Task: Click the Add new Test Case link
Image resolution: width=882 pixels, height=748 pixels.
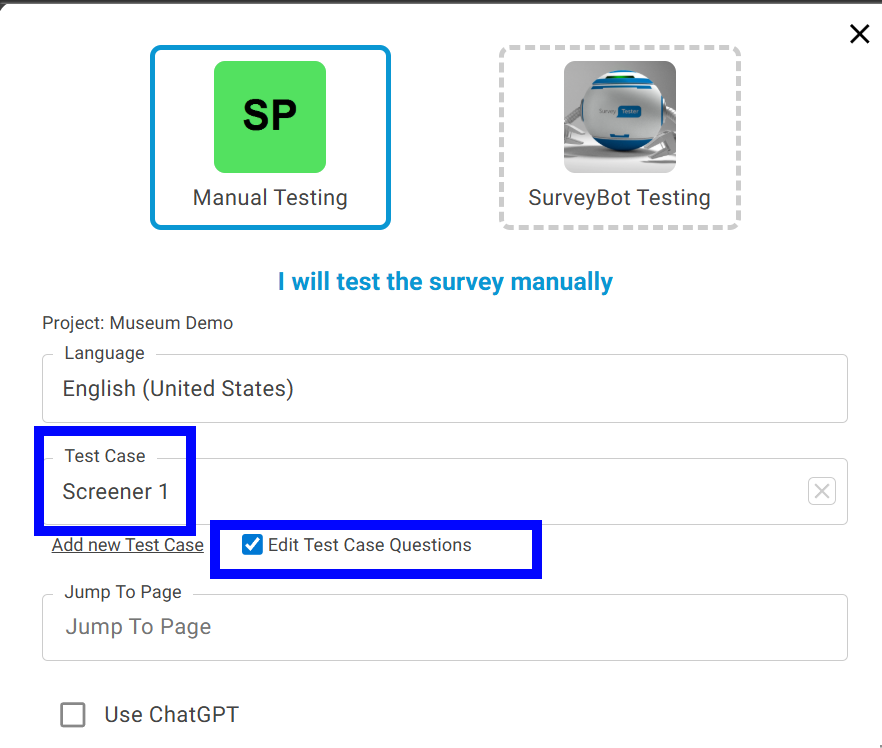Action: [x=128, y=545]
